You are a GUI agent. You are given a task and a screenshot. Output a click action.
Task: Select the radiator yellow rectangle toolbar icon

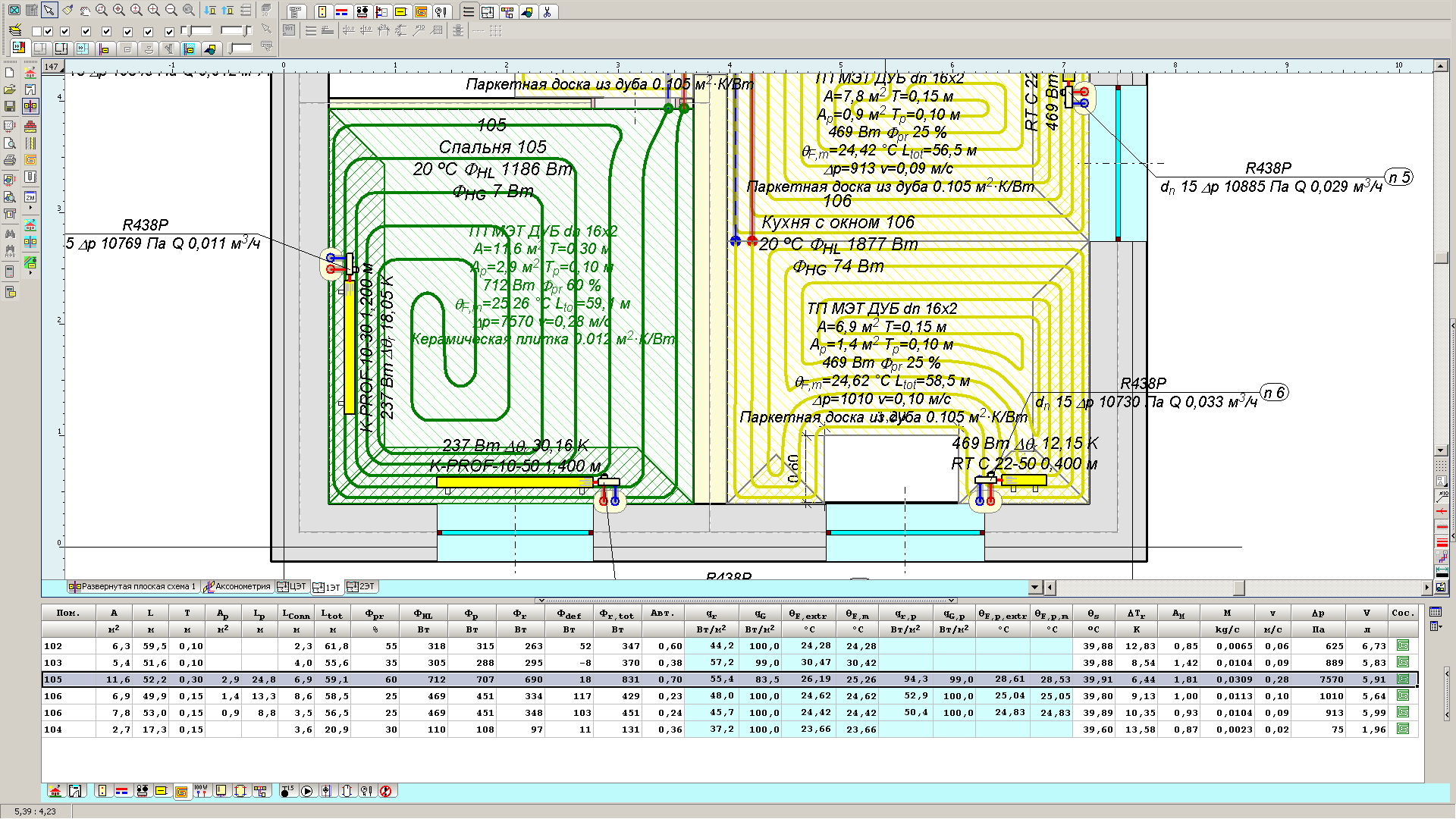pos(401,12)
